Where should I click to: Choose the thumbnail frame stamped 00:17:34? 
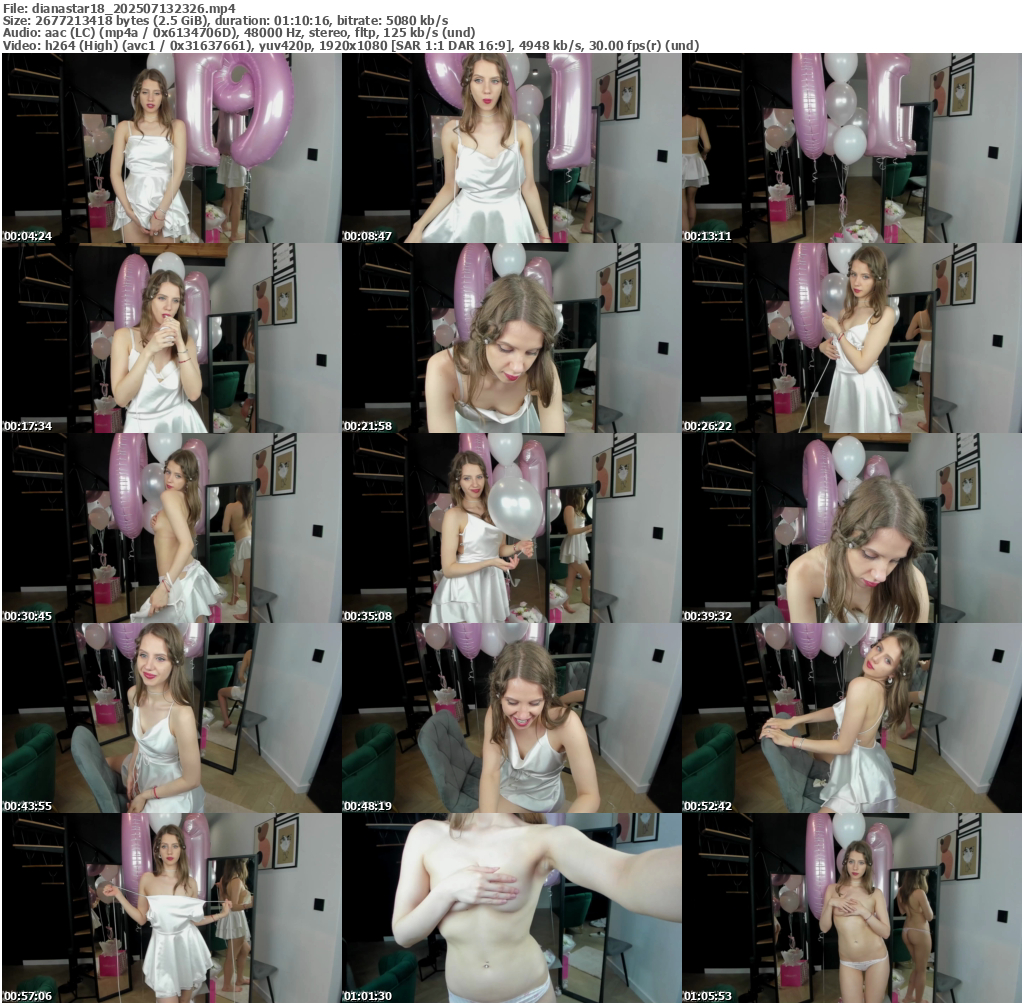coord(171,338)
